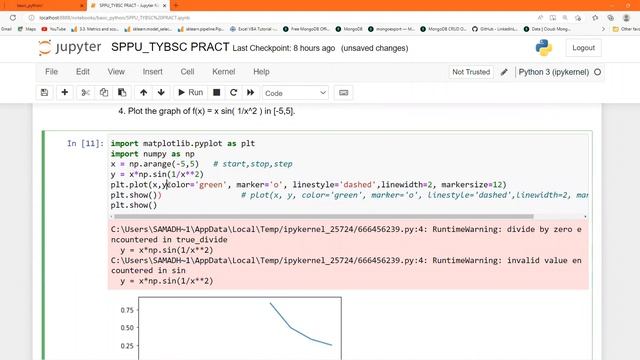Screen dimensions: 640x360
Task: Click the output plot graph
Action: pyautogui.click(x=240, y=328)
